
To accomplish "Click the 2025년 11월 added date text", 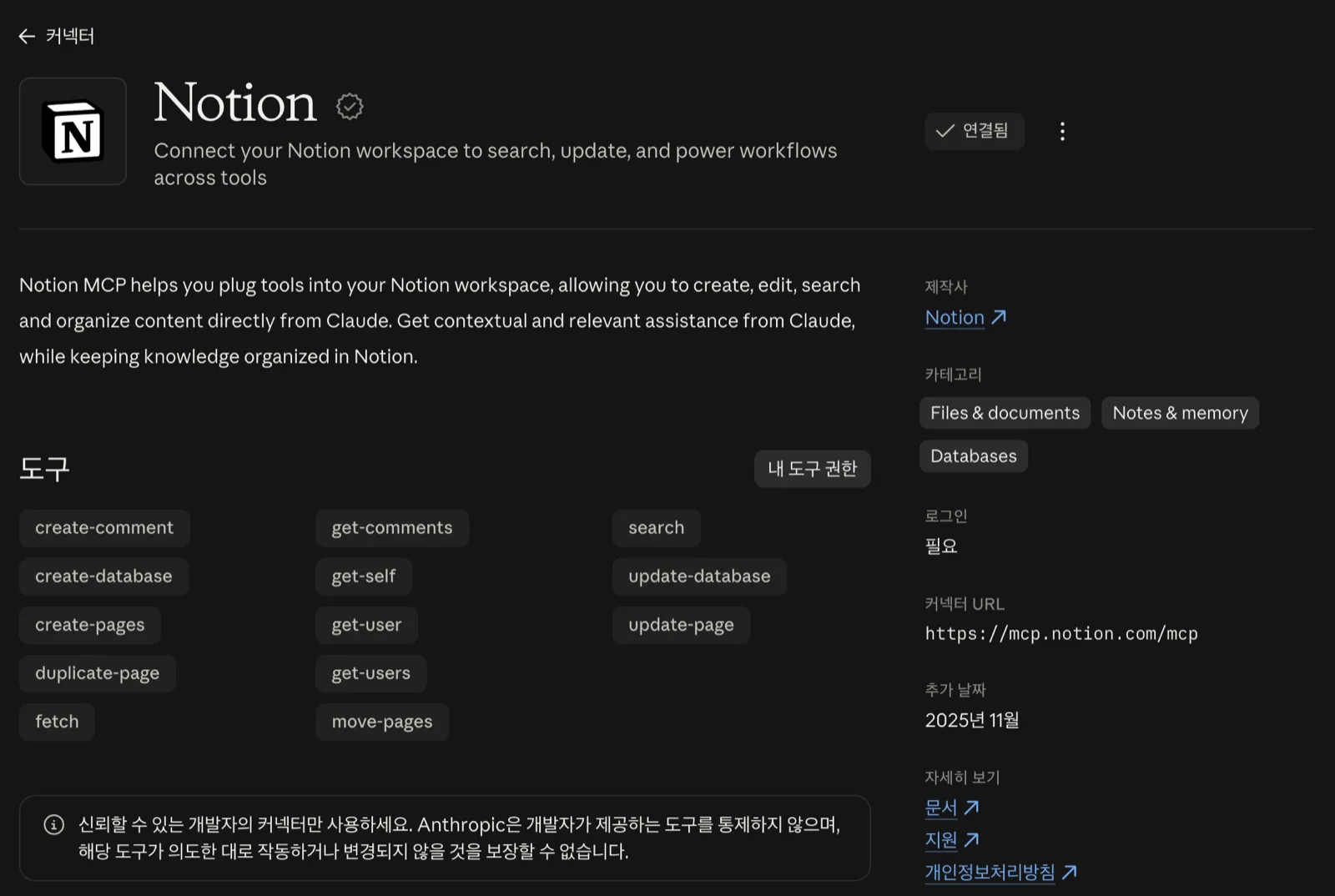I will (972, 721).
